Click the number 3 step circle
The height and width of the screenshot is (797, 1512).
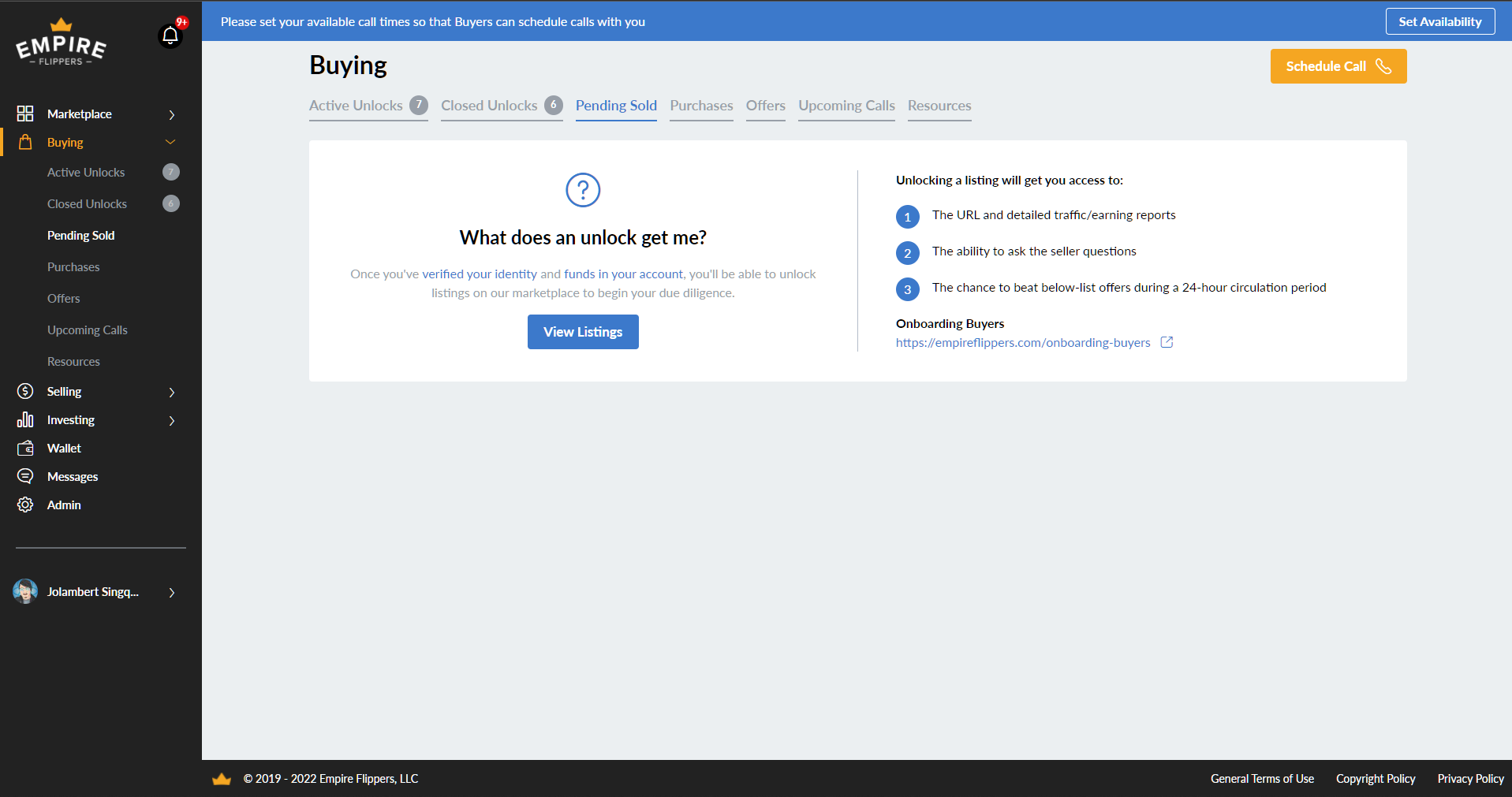(x=908, y=289)
